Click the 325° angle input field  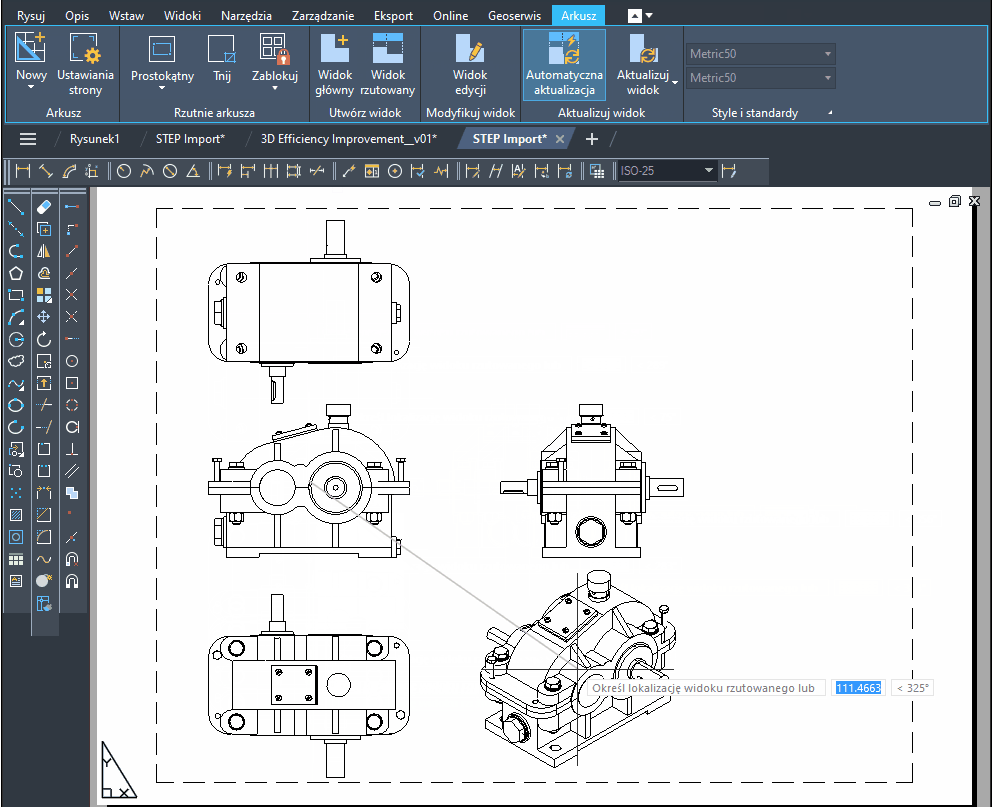pyautogui.click(x=913, y=688)
